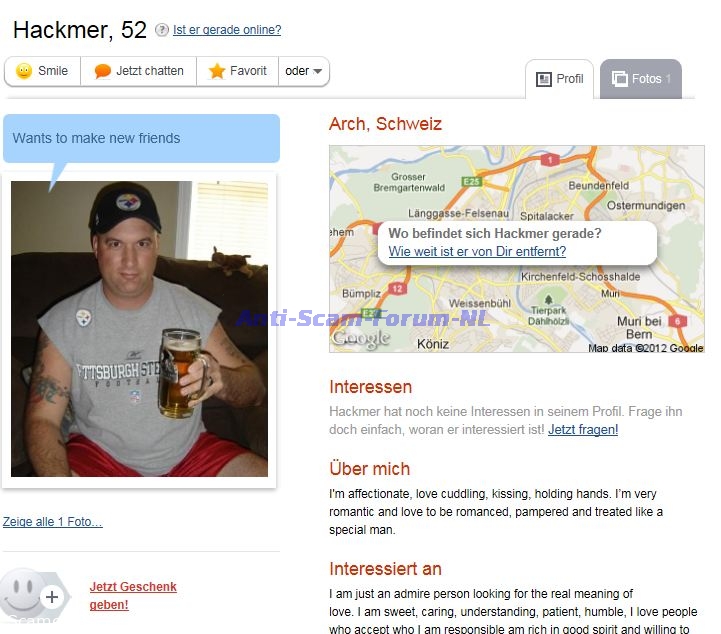
Task: Click the orange chat bubble icon
Action: point(103,71)
